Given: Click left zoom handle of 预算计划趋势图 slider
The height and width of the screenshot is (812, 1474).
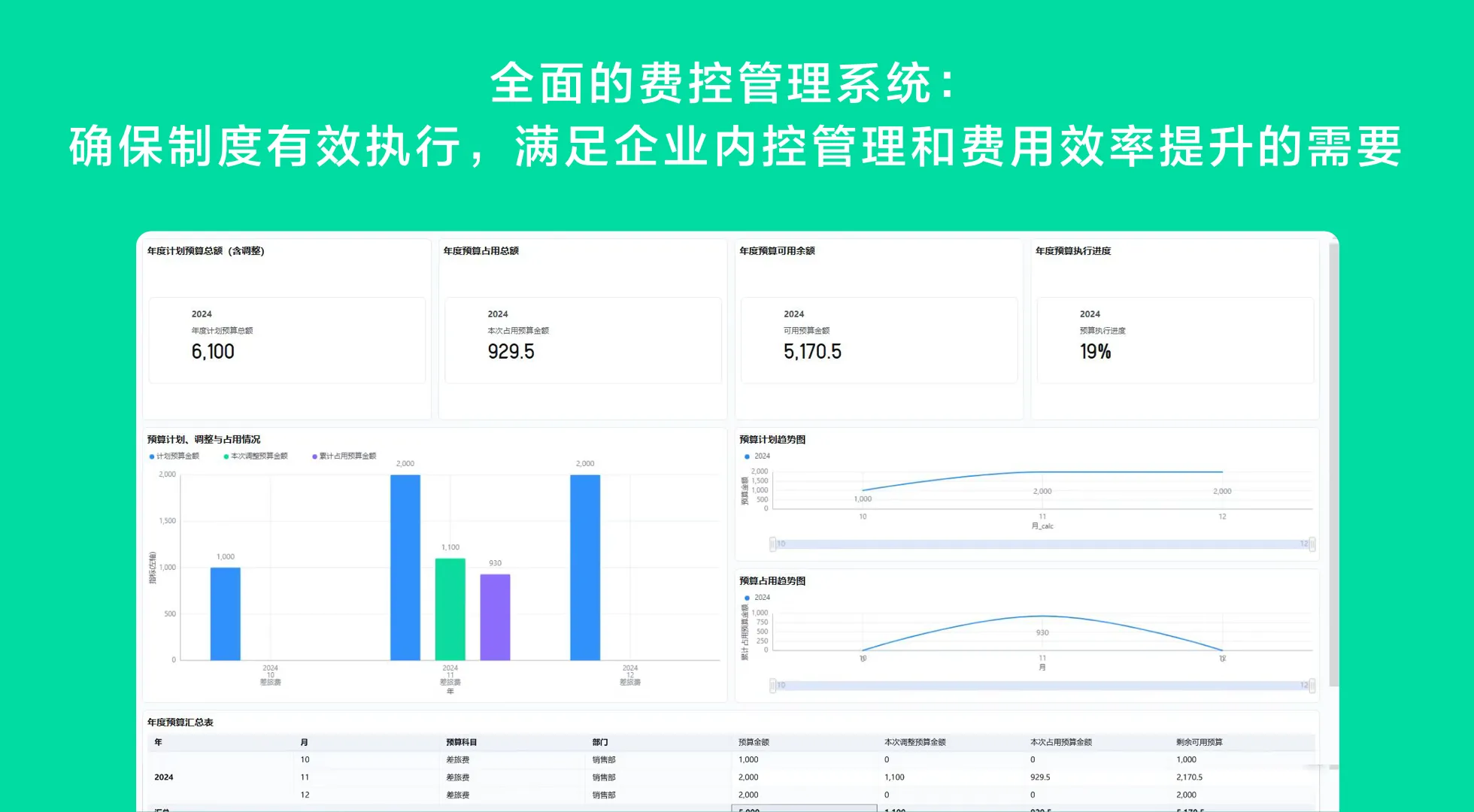Looking at the screenshot, I should 772,544.
